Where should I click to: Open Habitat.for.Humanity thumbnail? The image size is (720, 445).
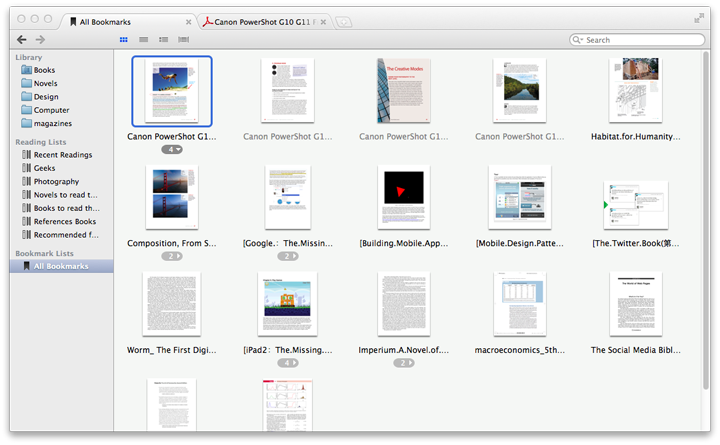(636, 90)
